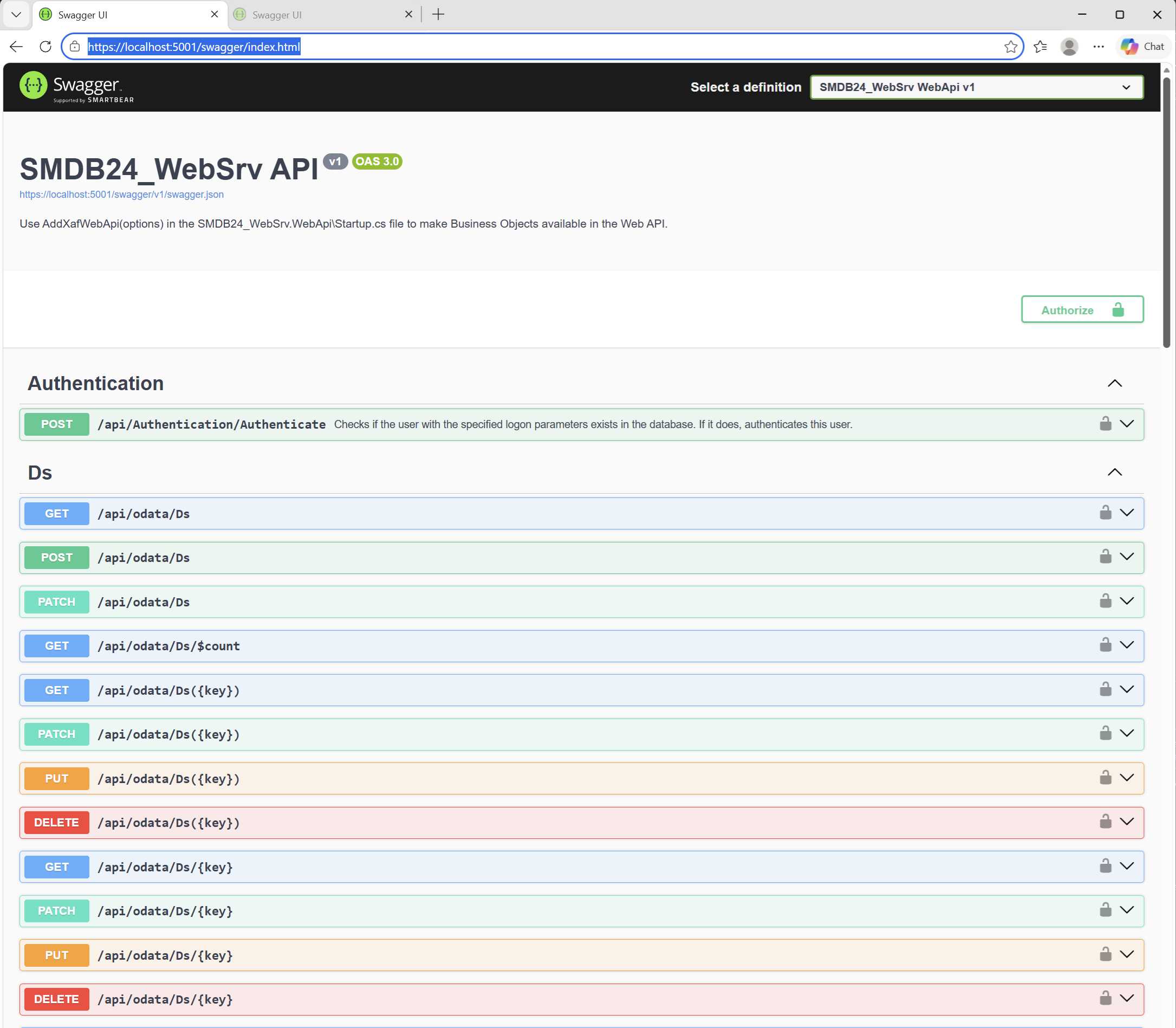Click the PATCH badge for Ds/{key}
The width and height of the screenshot is (1176, 1028).
[x=57, y=911]
